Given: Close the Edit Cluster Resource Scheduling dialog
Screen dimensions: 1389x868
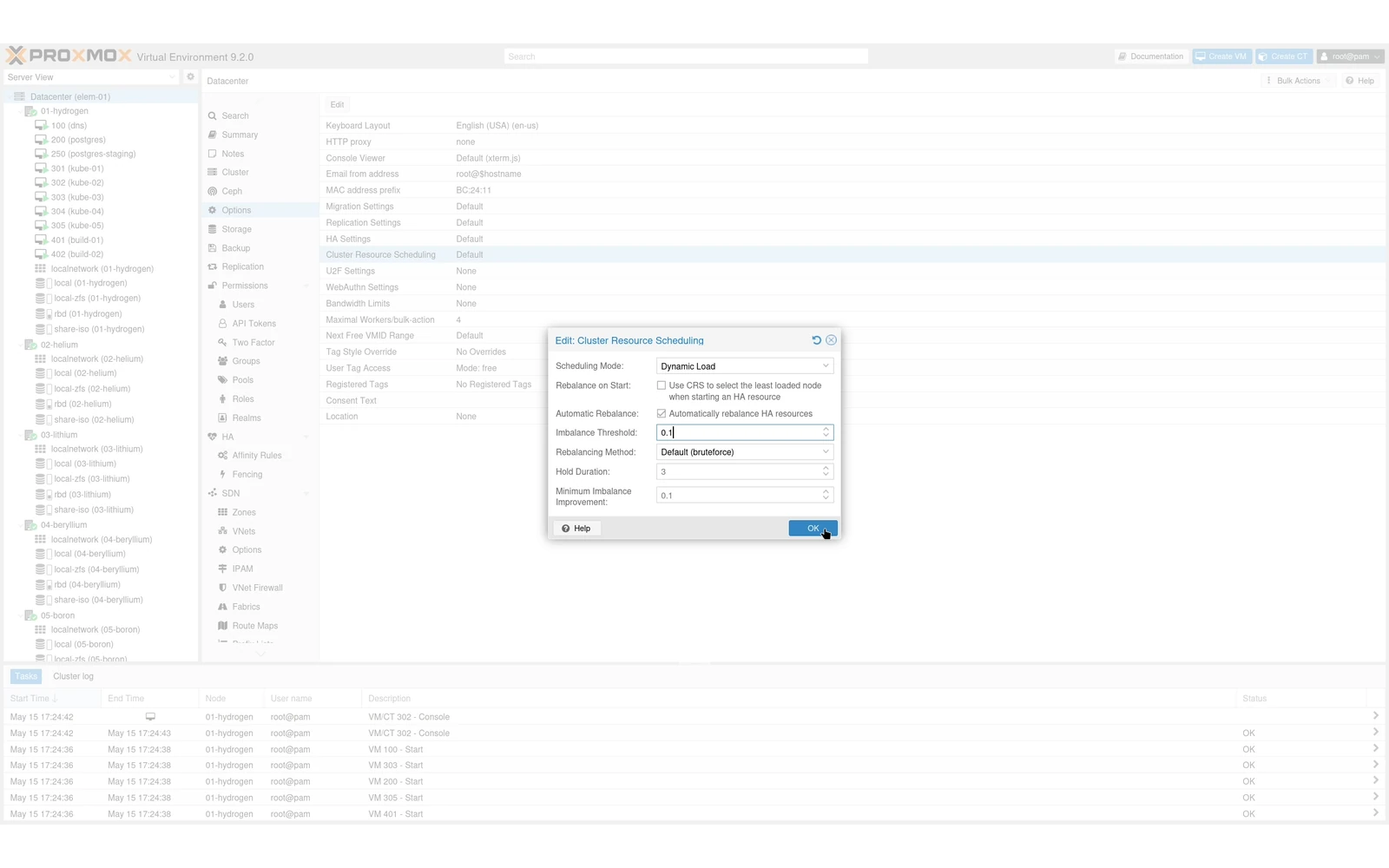Looking at the screenshot, I should [831, 340].
